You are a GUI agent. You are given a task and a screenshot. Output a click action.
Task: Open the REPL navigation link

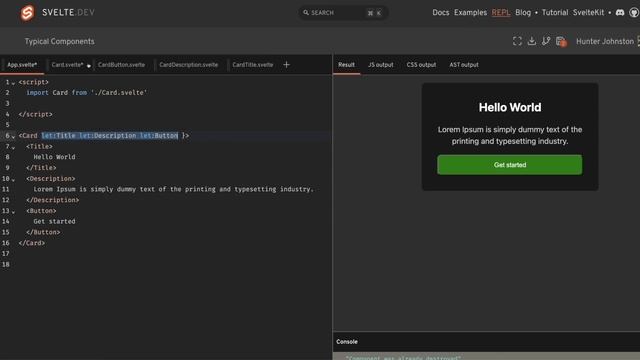pos(501,13)
